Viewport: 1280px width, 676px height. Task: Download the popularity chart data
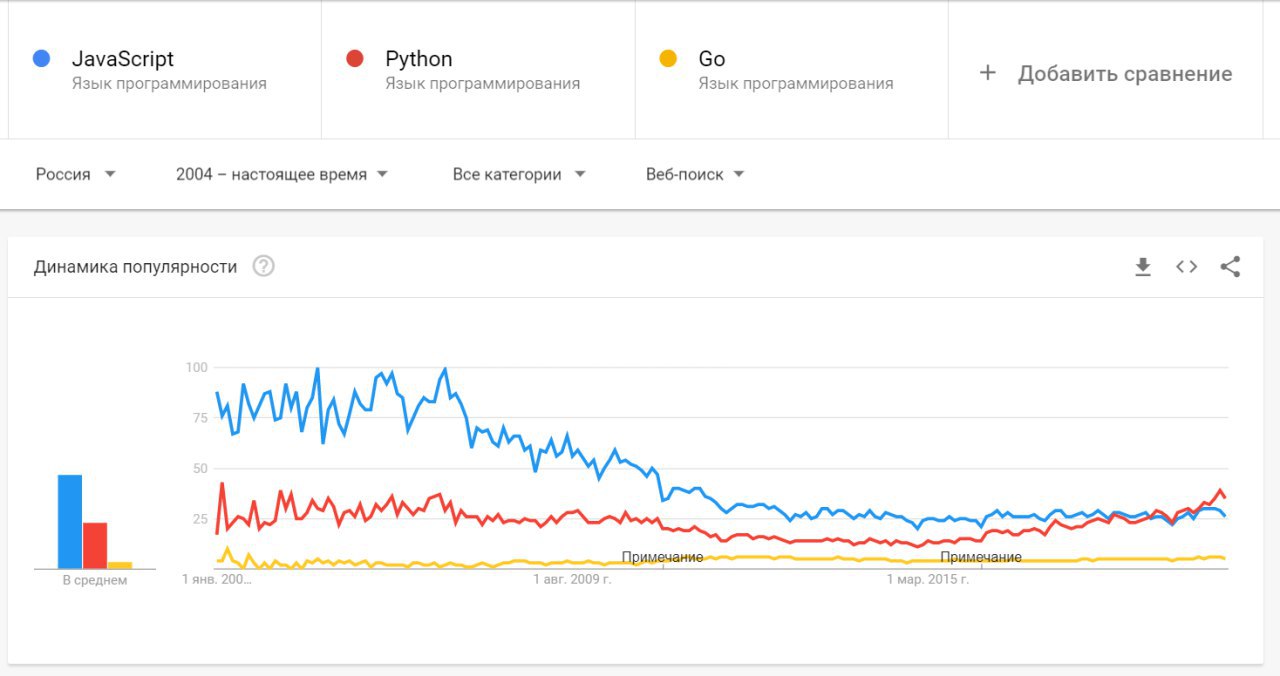click(x=1143, y=267)
